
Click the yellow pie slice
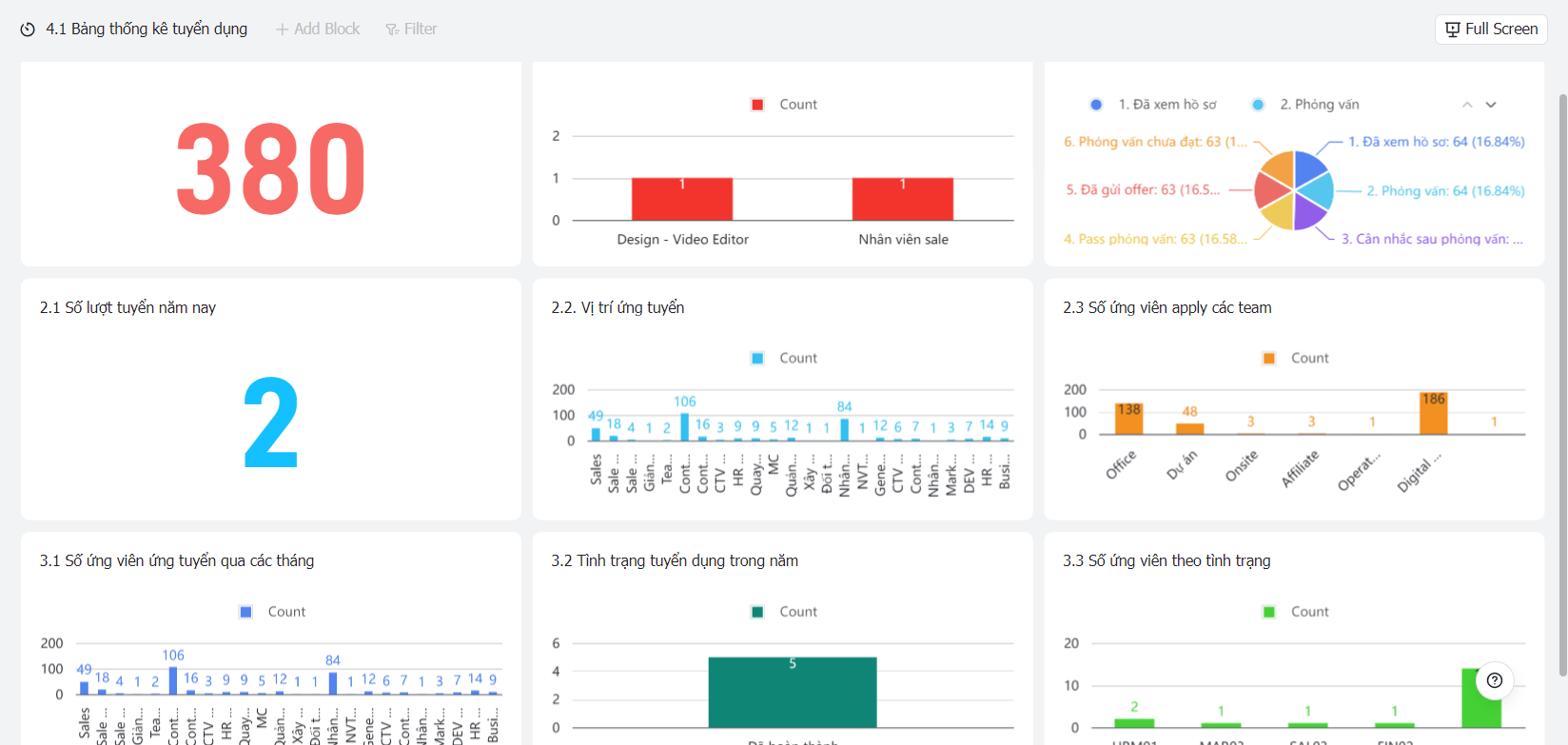click(x=1280, y=212)
